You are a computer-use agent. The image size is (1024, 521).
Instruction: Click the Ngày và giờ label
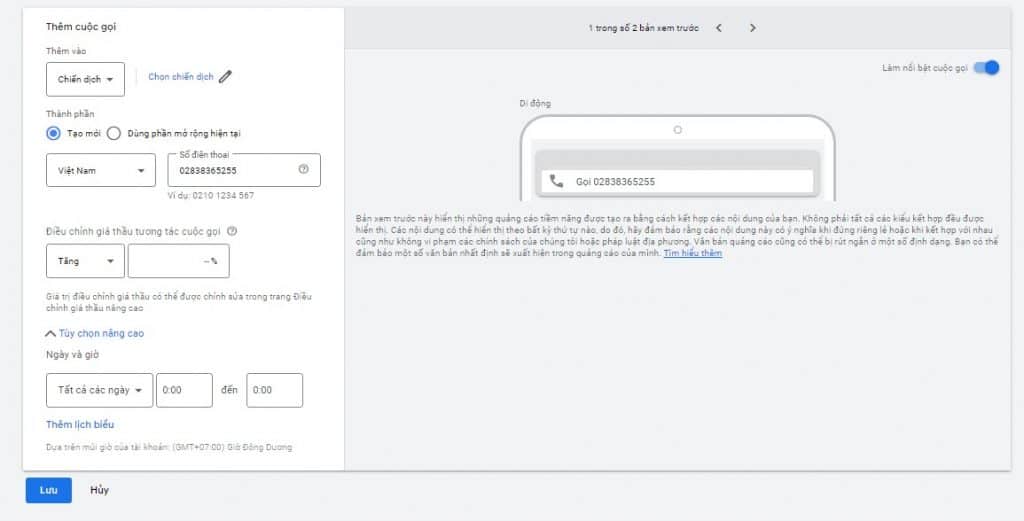click(x=72, y=355)
